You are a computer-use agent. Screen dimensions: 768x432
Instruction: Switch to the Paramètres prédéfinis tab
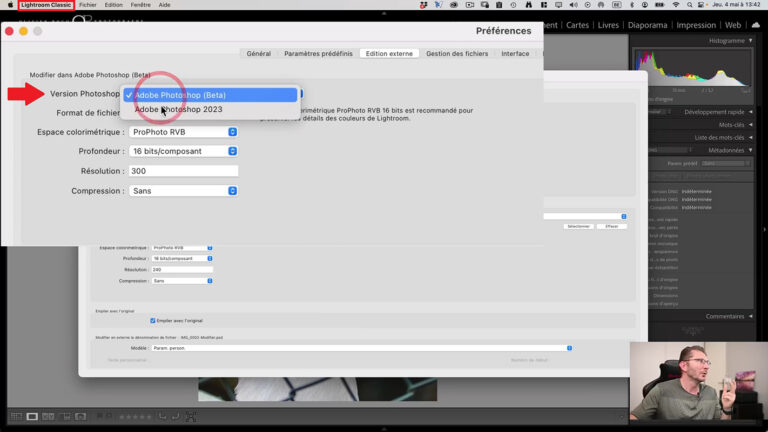pos(318,53)
